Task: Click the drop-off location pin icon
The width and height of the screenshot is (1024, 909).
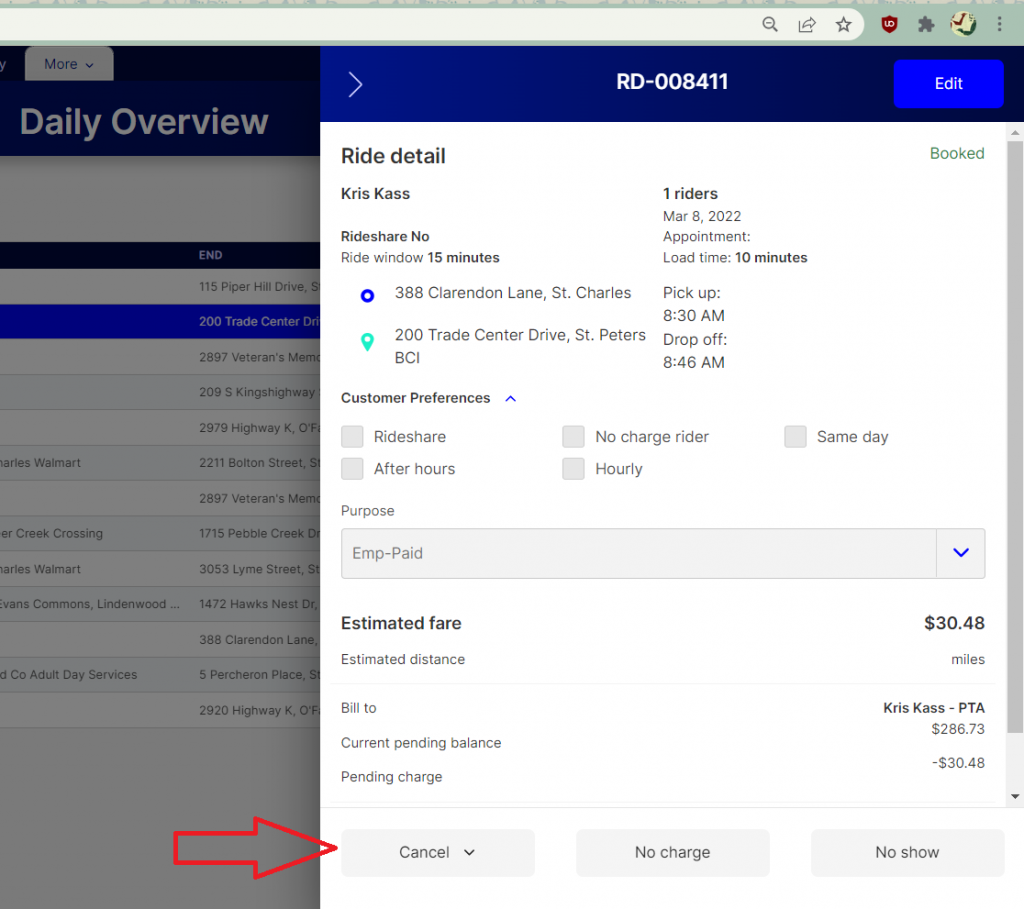Action: pyautogui.click(x=367, y=342)
